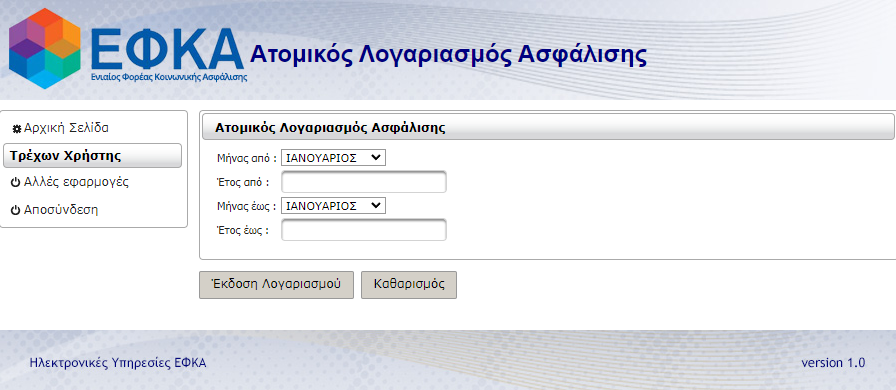Click the gear icon beside Αρχική Σελίδα
Viewport: 896px width, 390px height.
click(17, 129)
